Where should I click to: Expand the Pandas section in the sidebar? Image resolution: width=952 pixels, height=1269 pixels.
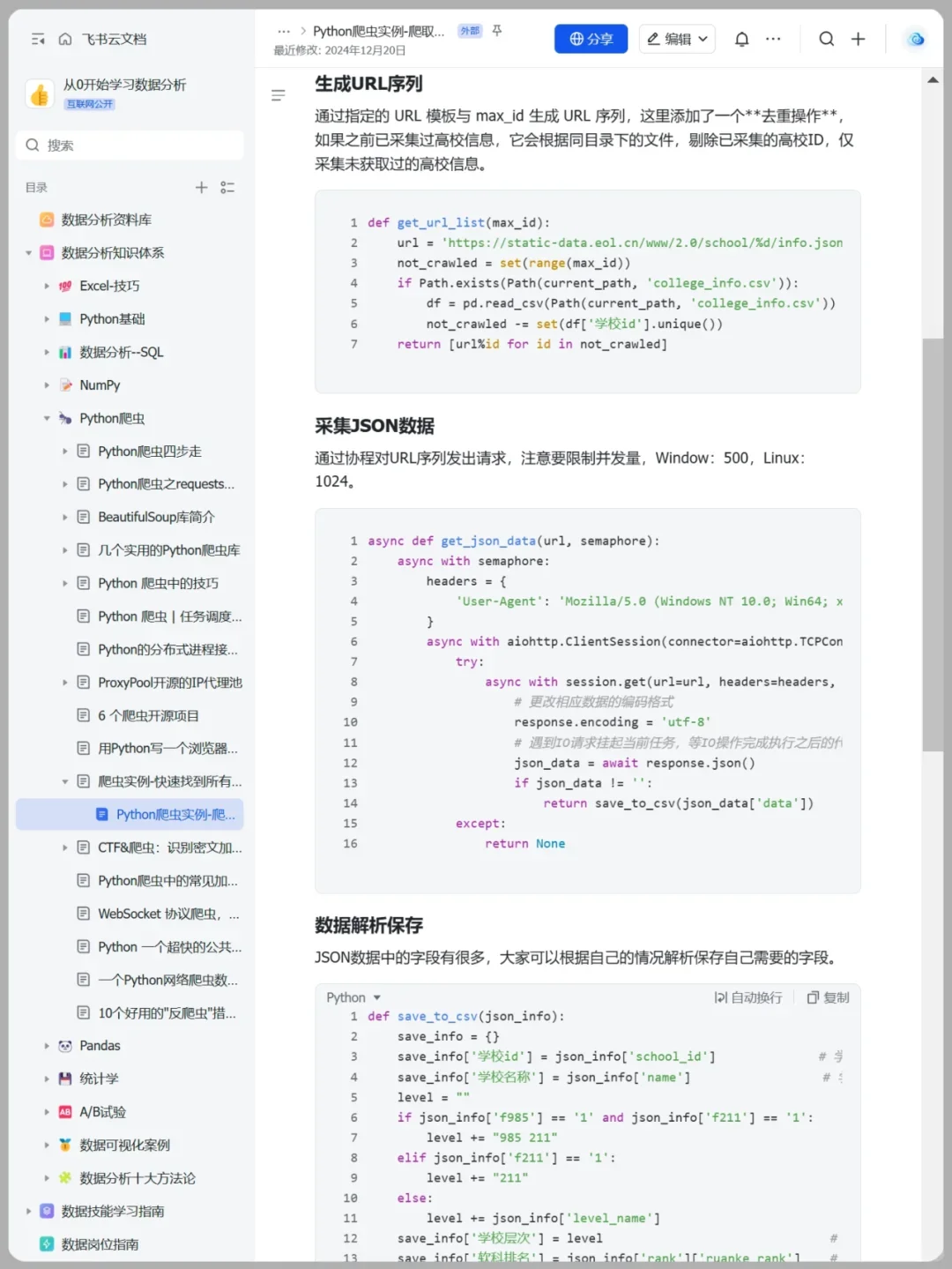(47, 1045)
